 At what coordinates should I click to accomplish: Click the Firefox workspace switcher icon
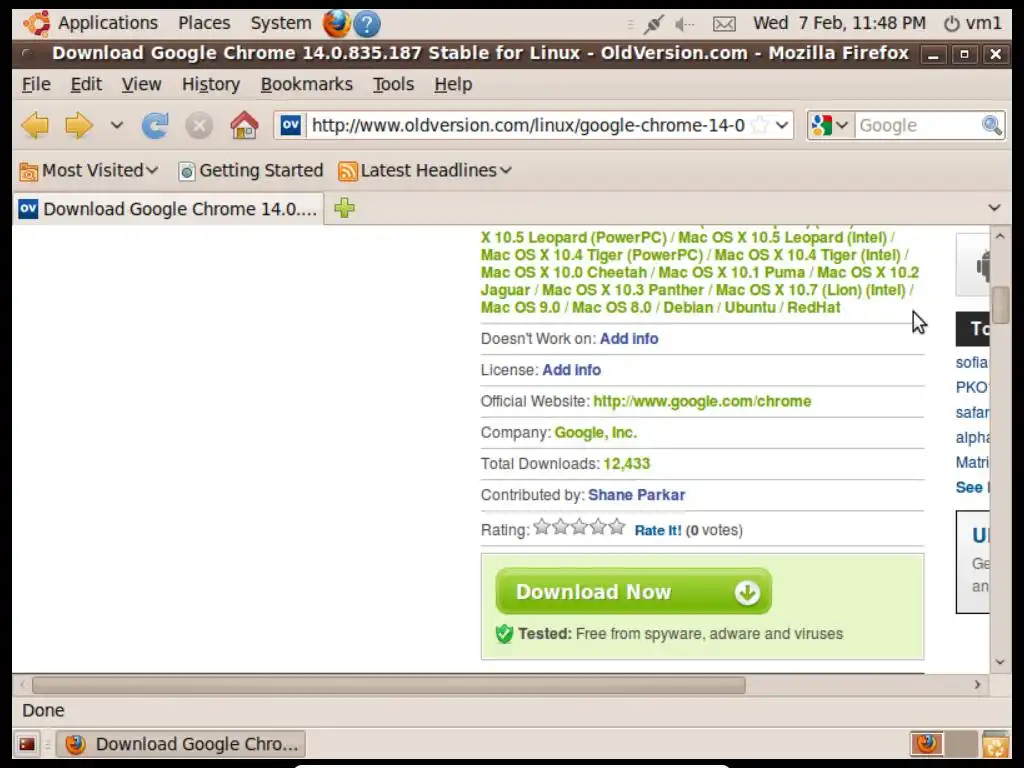[x=927, y=743]
